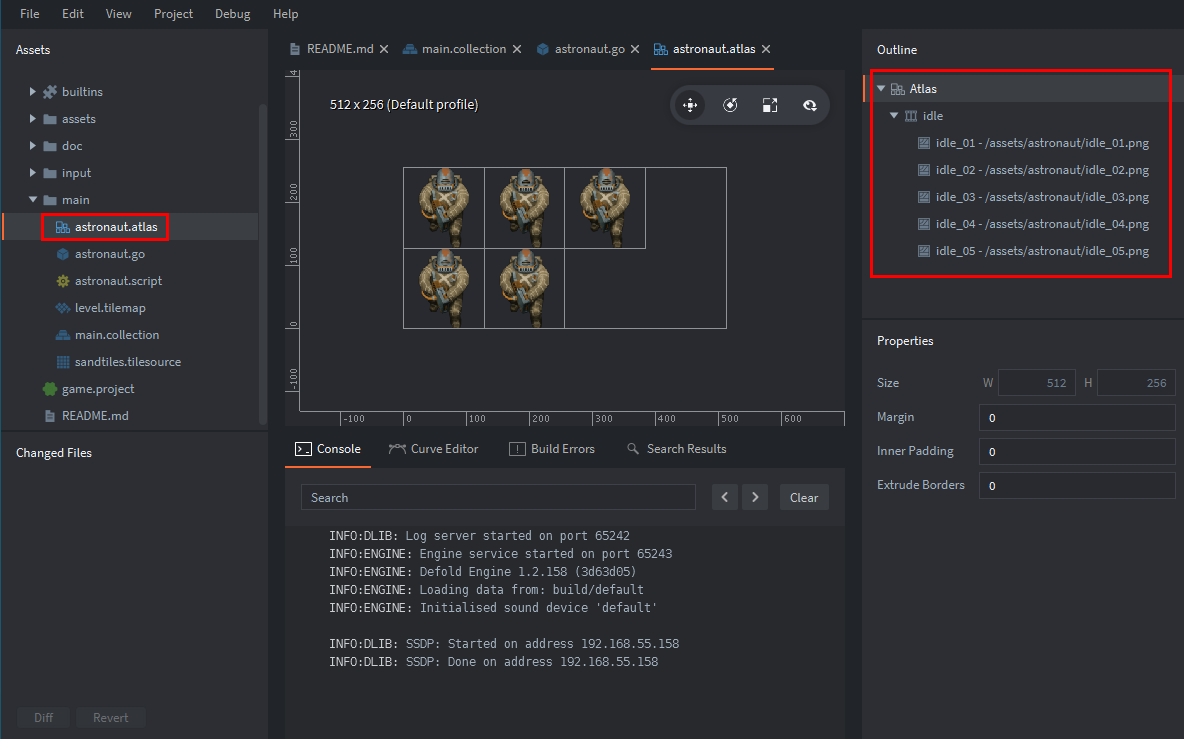
Task: Click the Atlas icon in Outline
Action: click(897, 89)
